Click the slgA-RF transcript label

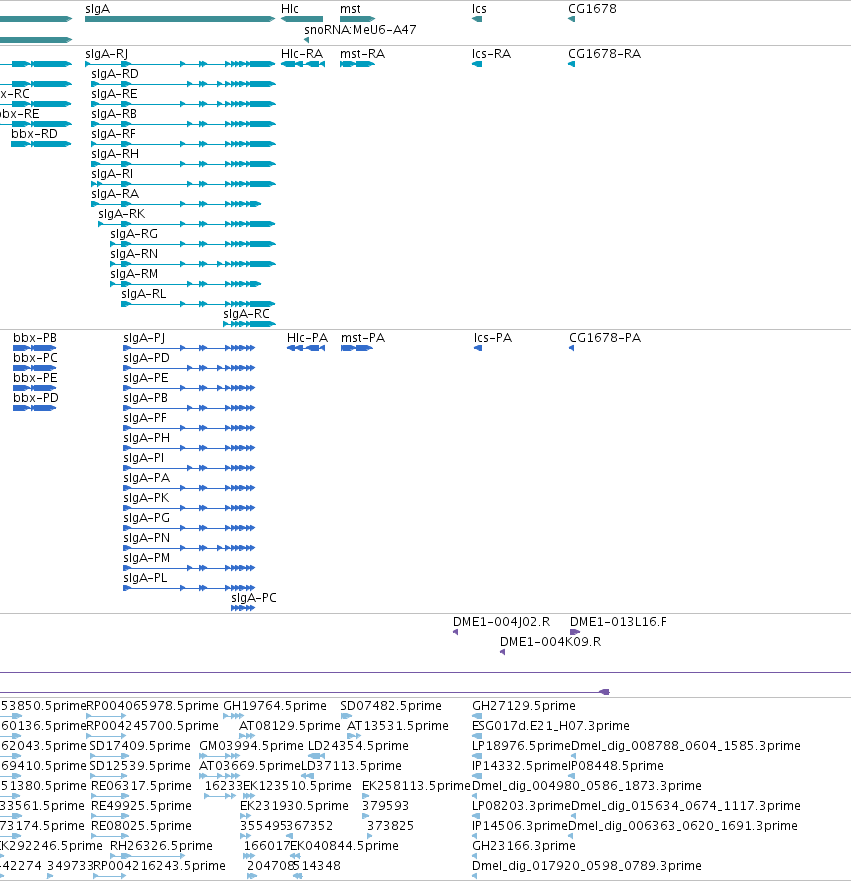(113, 134)
